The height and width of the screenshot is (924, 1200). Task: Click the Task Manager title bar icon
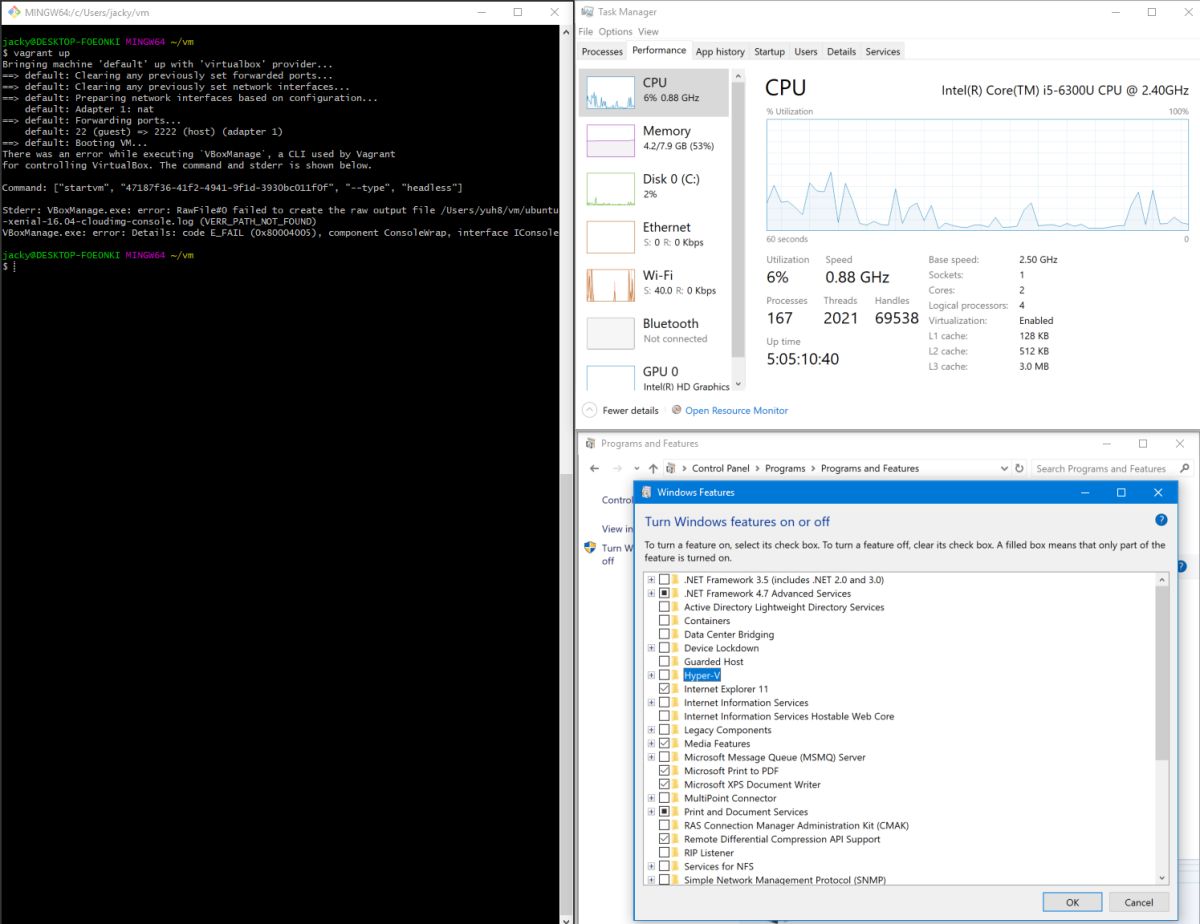click(x=587, y=12)
